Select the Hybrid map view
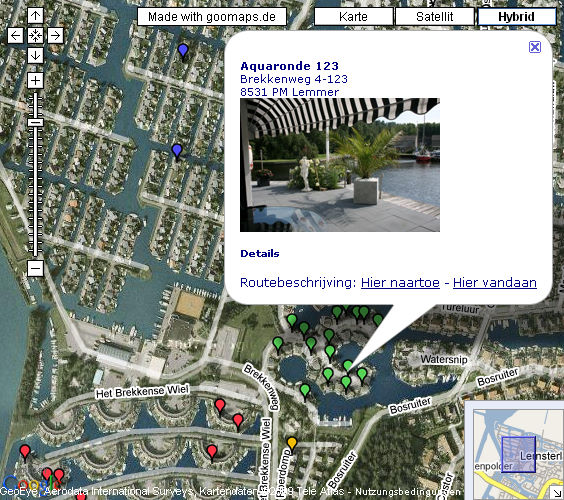 pos(517,17)
